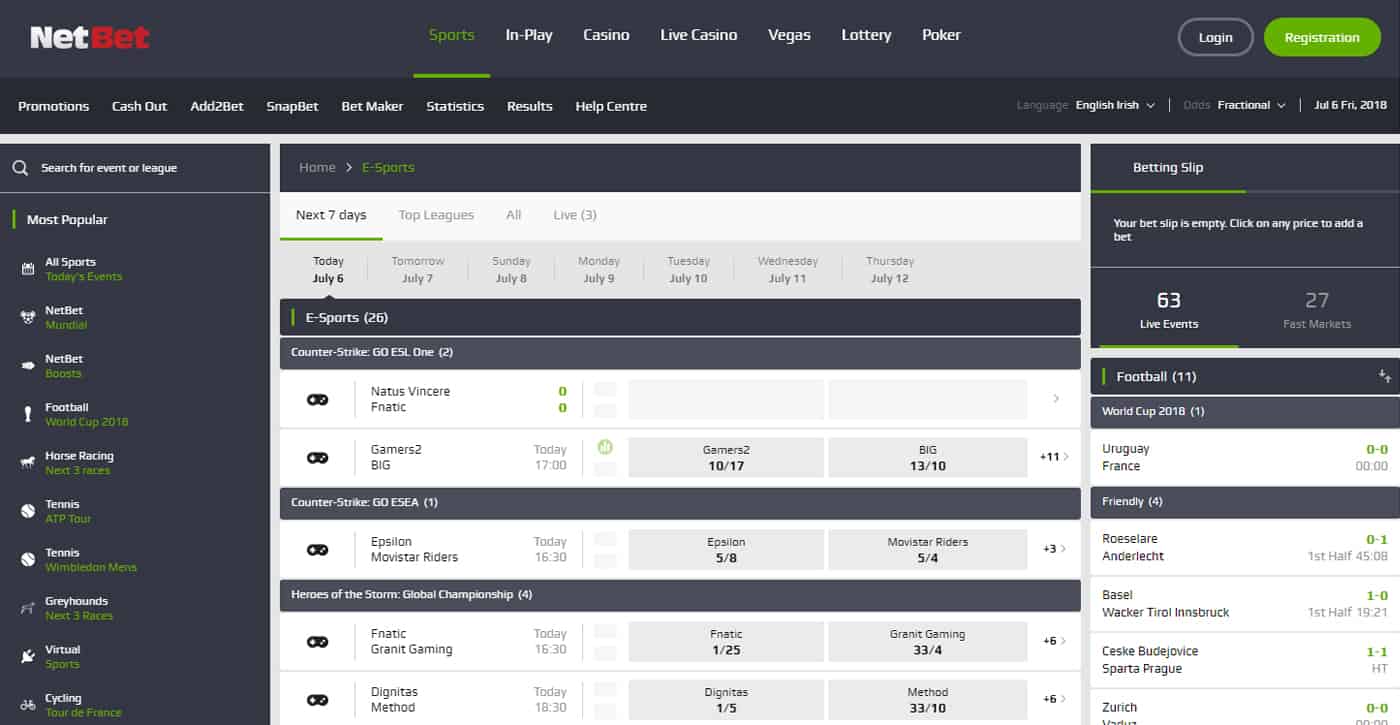Switch to the Fast Markets tab

pos(1317,310)
